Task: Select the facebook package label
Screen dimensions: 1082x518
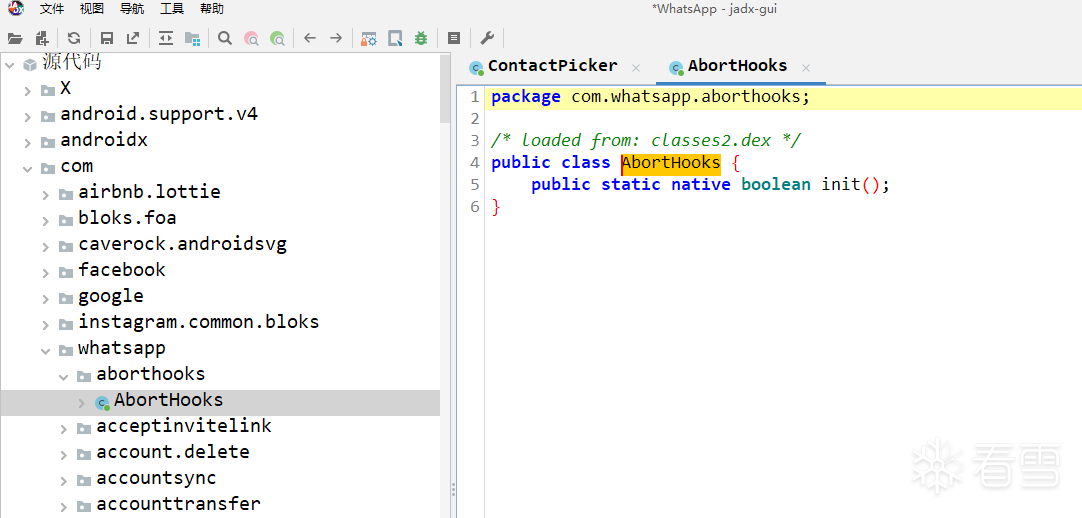Action: pos(121,270)
